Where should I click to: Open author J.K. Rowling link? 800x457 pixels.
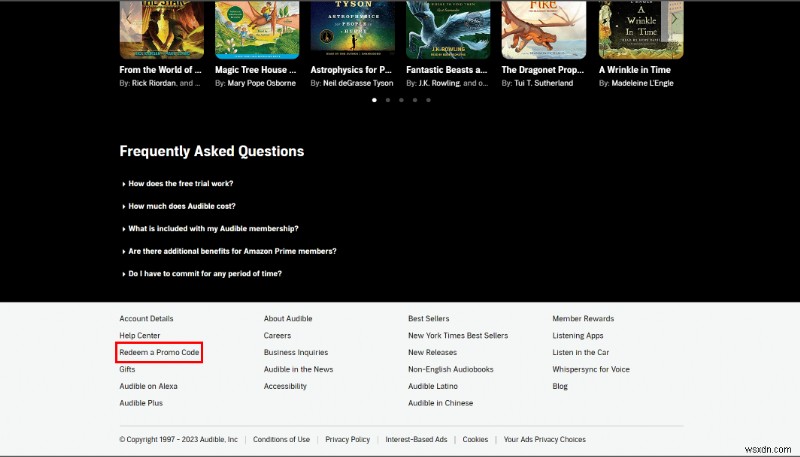[439, 83]
